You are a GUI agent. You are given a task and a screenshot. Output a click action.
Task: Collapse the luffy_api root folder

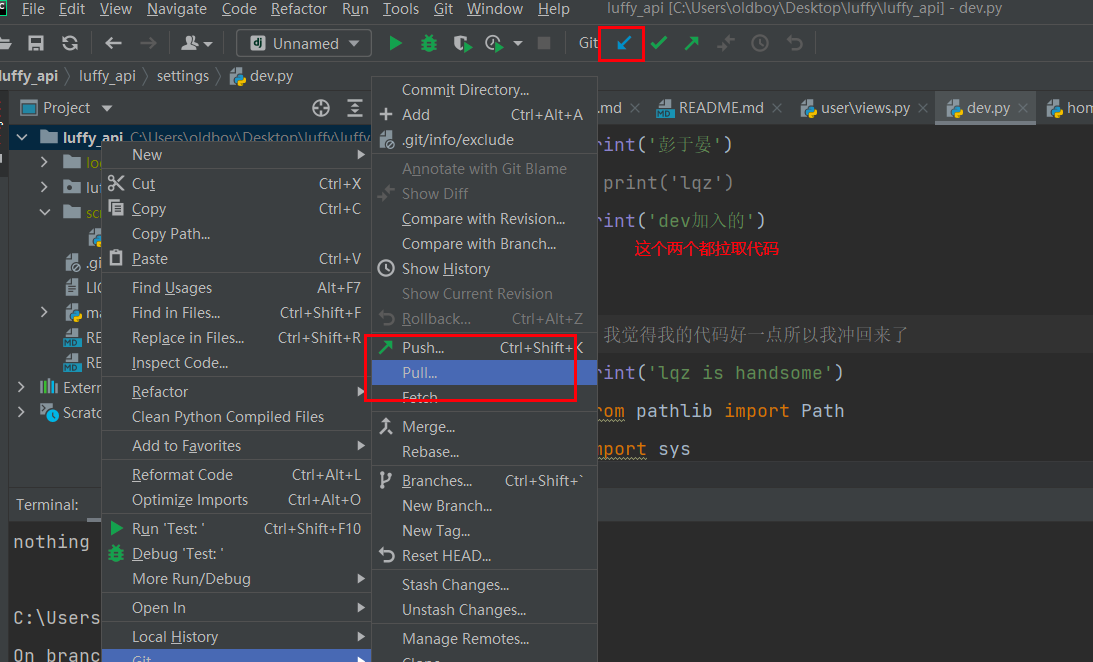tap(22, 137)
